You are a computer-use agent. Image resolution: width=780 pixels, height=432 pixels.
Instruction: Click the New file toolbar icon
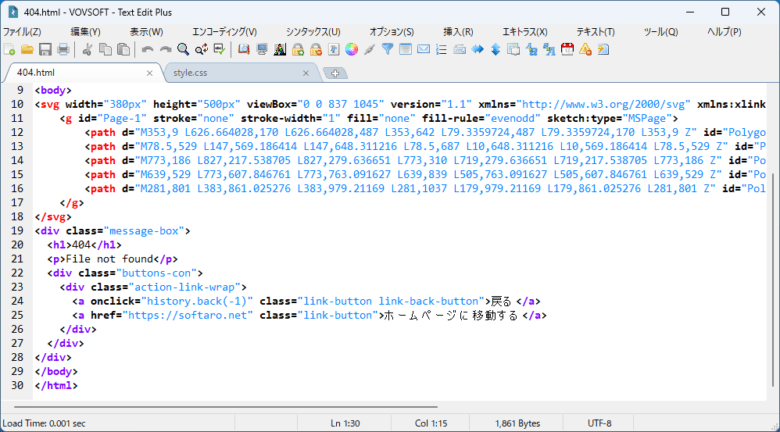pyautogui.click(x=9, y=49)
